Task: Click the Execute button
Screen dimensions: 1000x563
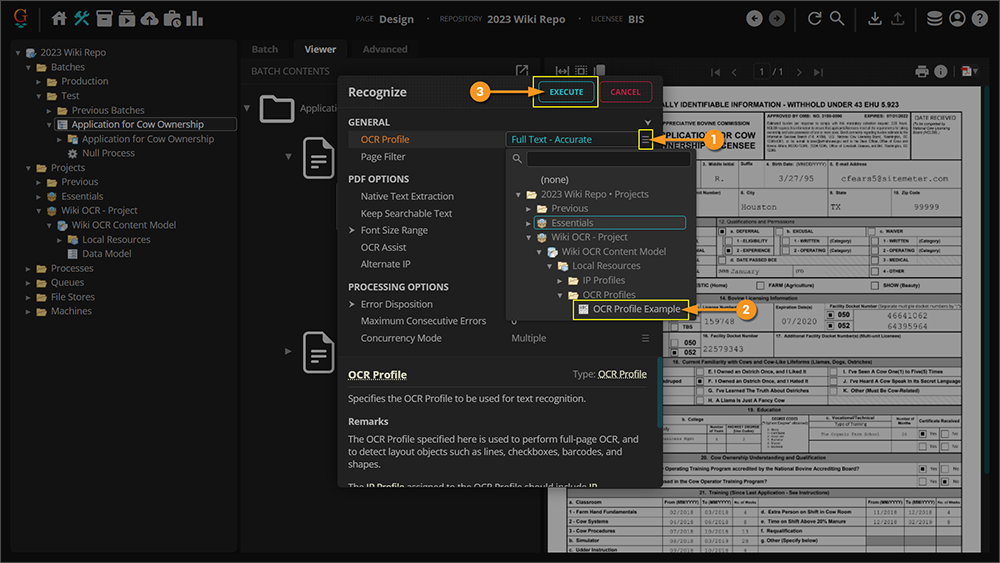Action: pos(566,92)
